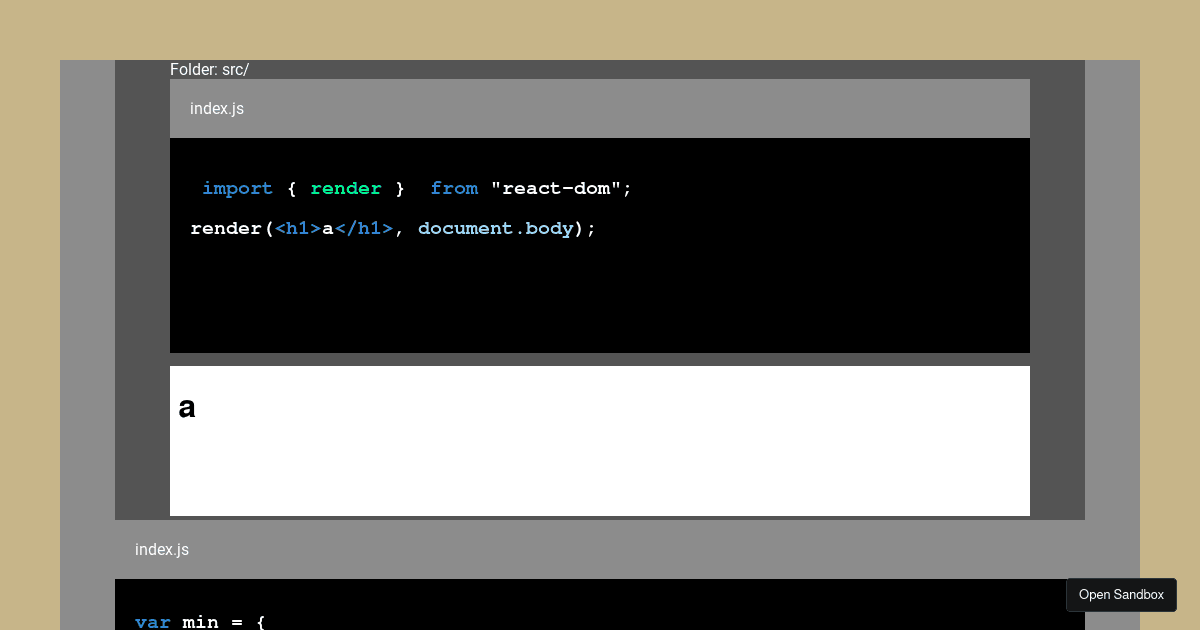Click the 'from' keyword in code
Viewport: 1200px width, 630px height.
tap(454, 188)
